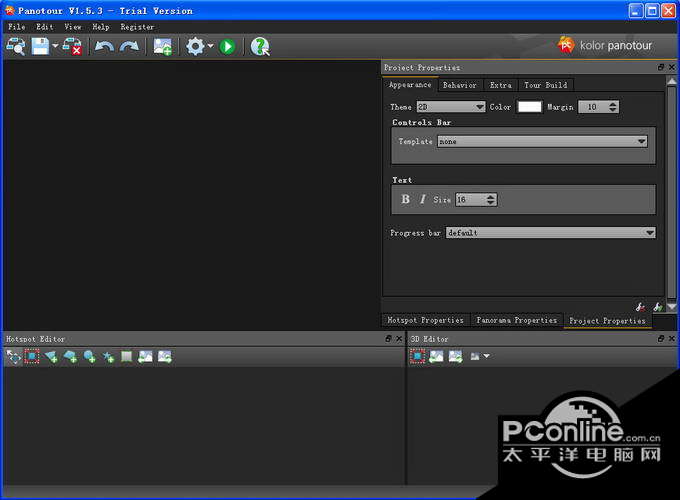Select the Hotspot Editor selection rectangle tool
This screenshot has width=680, height=500.
pos(32,357)
